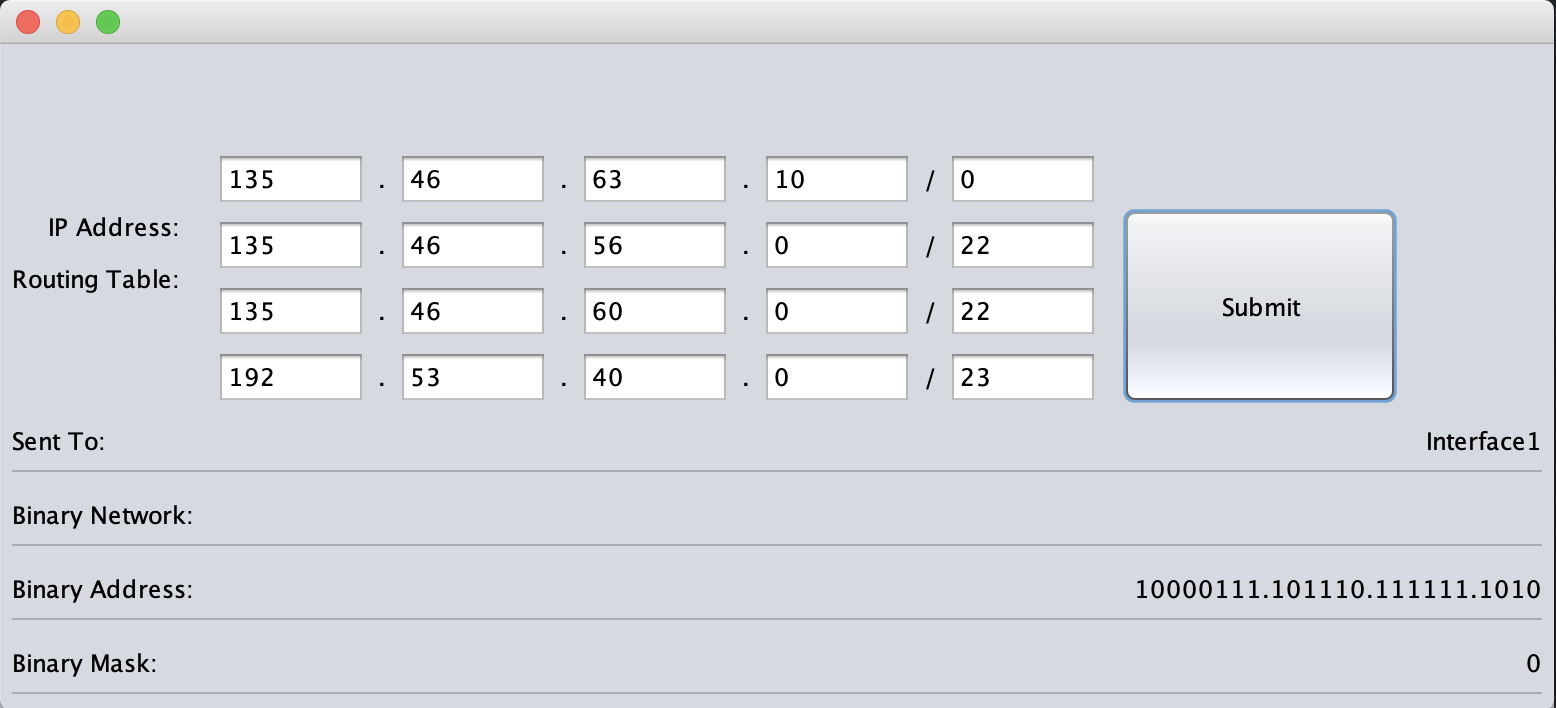Click the prefix field containing 23
The height and width of the screenshot is (708, 1556).
(x=1022, y=378)
